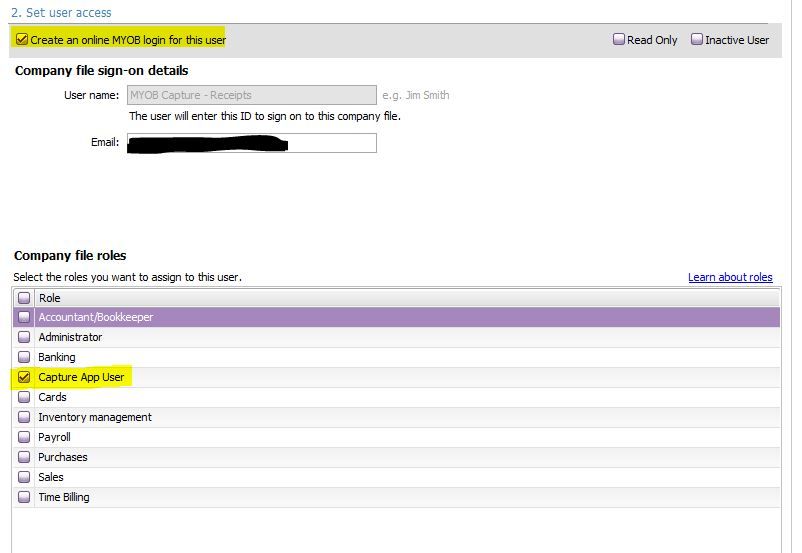This screenshot has height=553, width=802.
Task: Select the Payroll row label
Action: 54,437
